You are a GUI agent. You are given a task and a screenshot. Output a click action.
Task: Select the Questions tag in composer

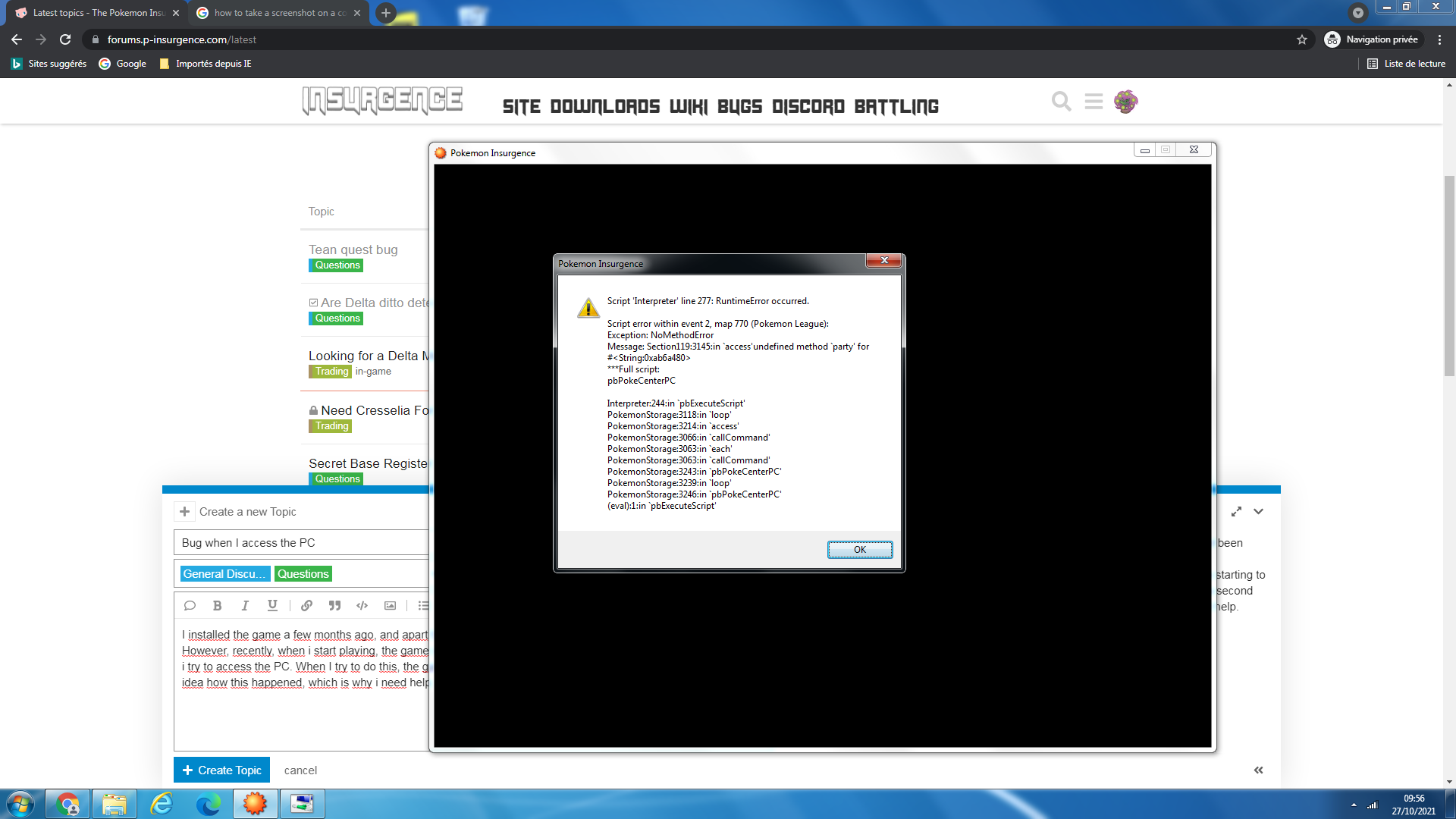pyautogui.click(x=303, y=574)
